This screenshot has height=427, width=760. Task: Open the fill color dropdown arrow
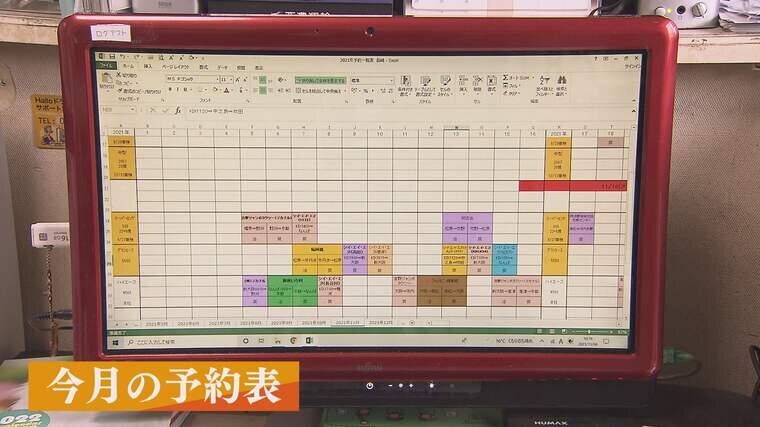tap(219, 91)
